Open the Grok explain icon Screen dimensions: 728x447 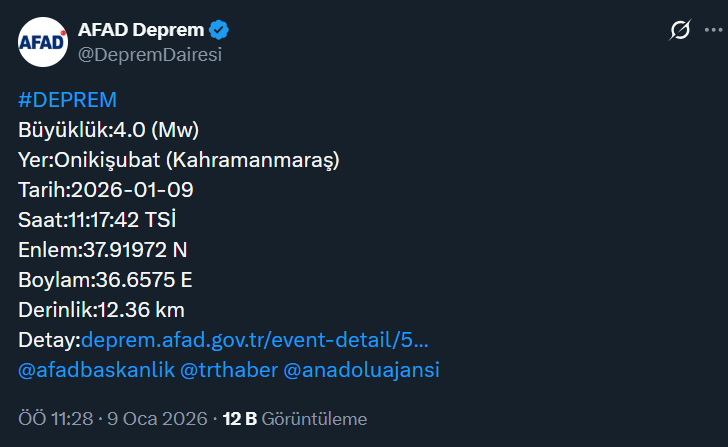679,31
